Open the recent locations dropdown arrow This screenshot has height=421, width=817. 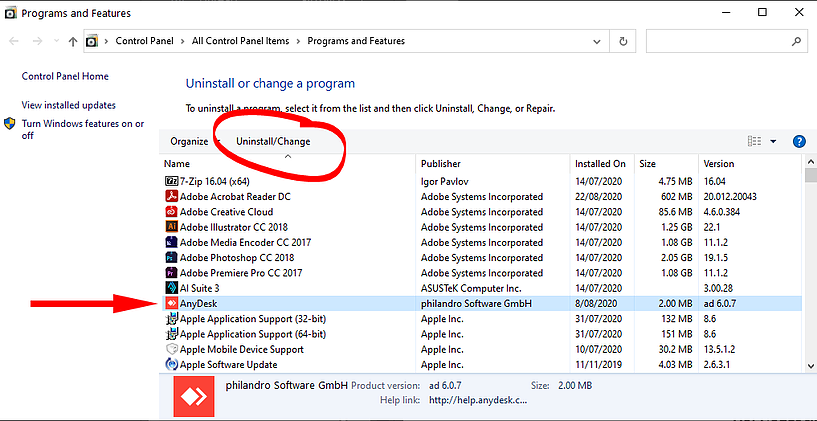tap(55, 41)
